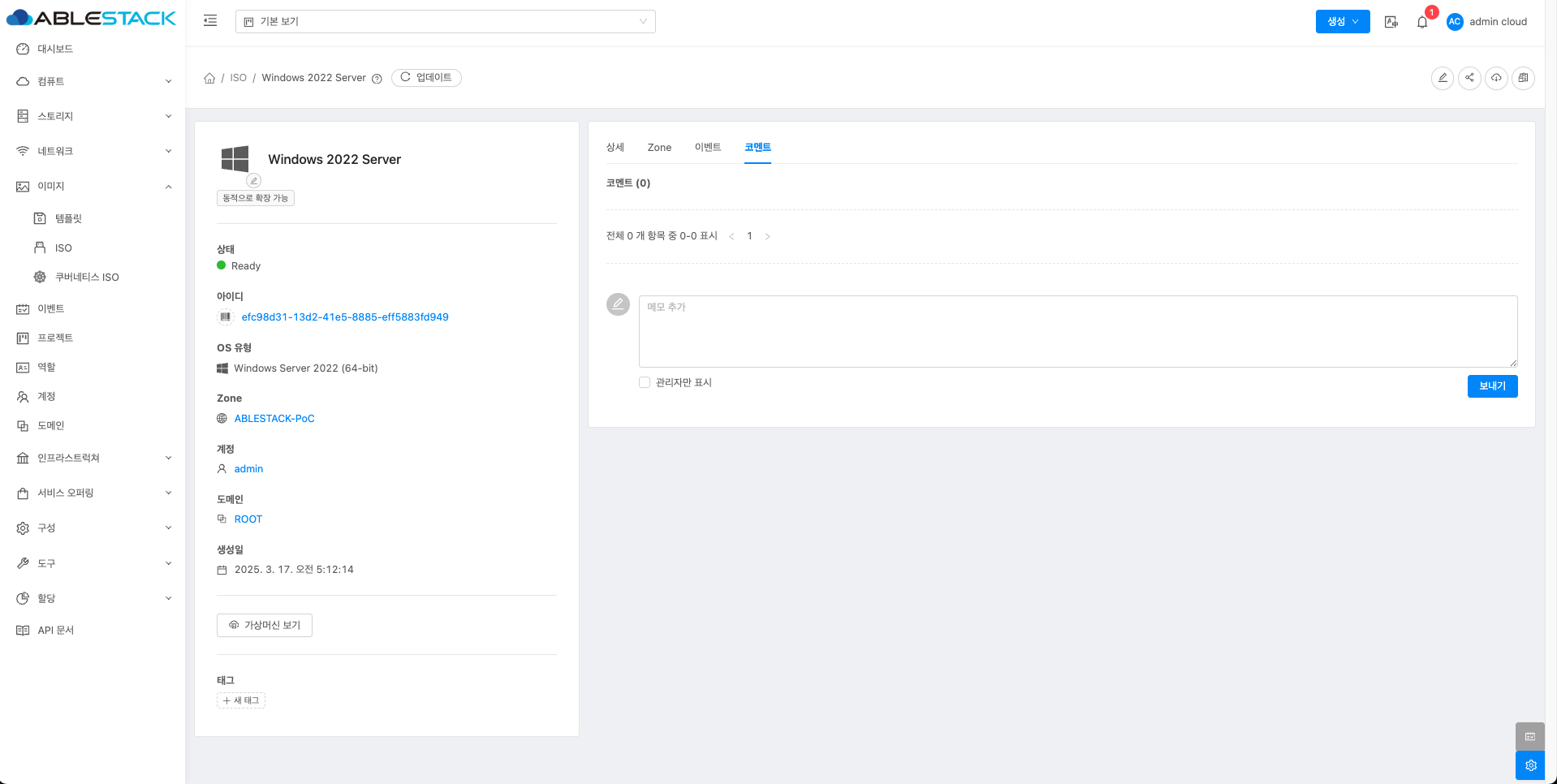Click the Ready status text
This screenshot has height=784, width=1557.
coord(246,266)
